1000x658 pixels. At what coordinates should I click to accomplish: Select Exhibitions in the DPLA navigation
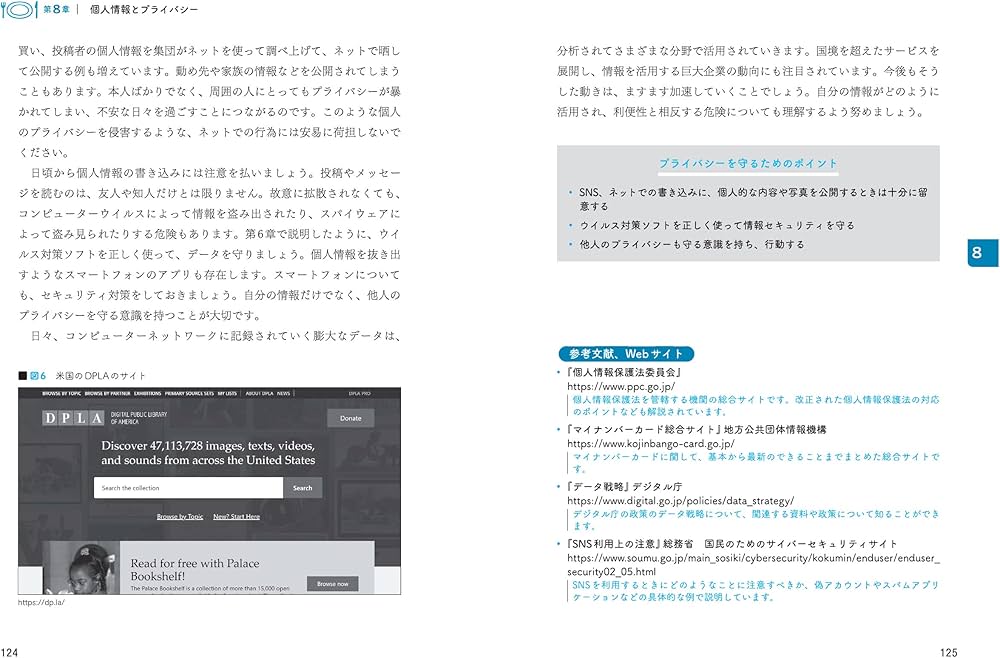[x=145, y=393]
